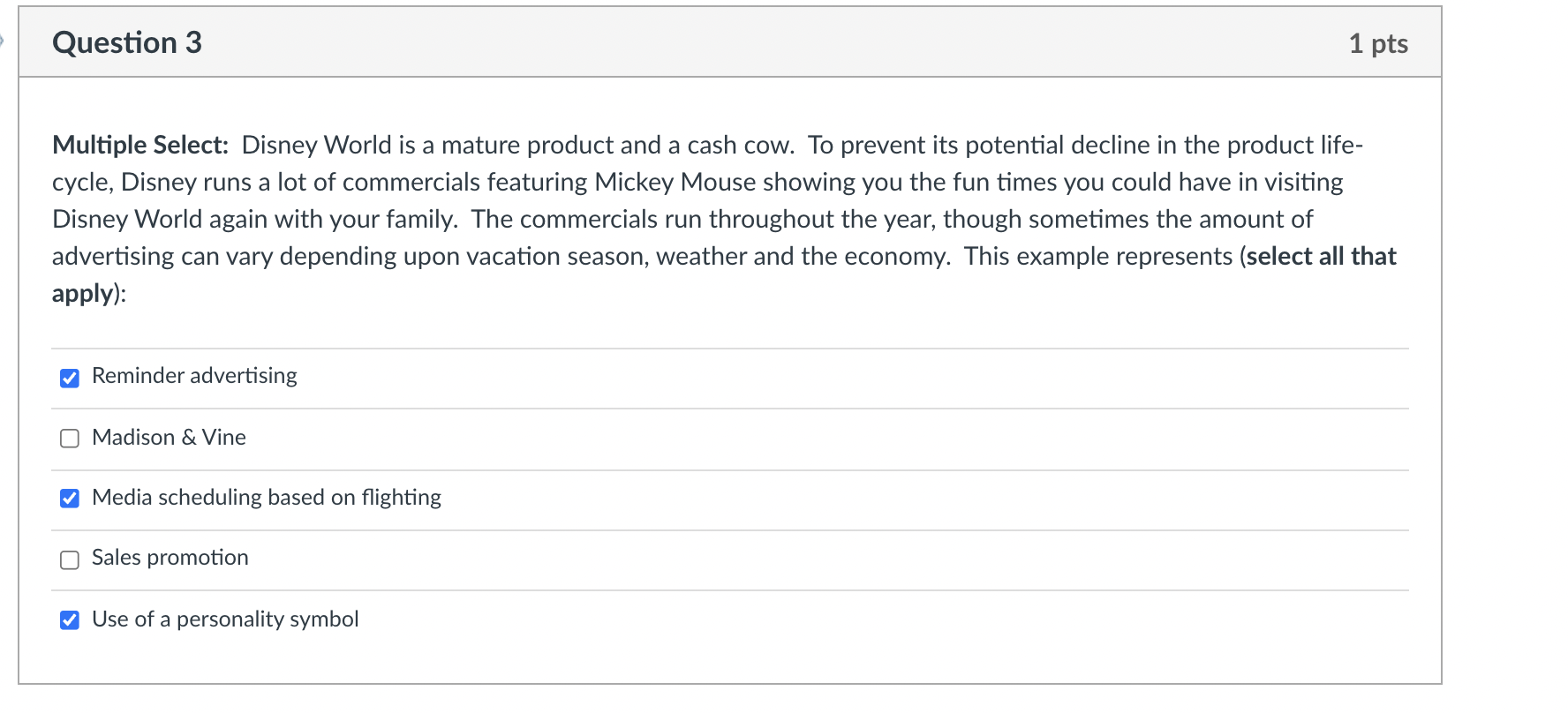Click the Question 3 header
The height and width of the screenshot is (713, 1568).
click(x=127, y=41)
